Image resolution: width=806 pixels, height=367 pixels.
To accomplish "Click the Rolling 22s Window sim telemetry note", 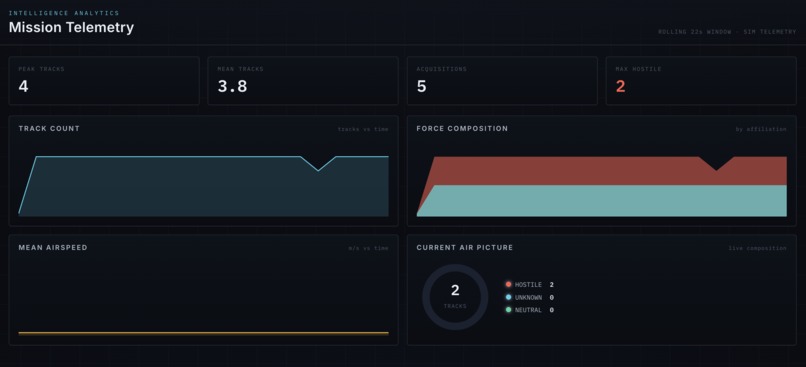I will [727, 32].
